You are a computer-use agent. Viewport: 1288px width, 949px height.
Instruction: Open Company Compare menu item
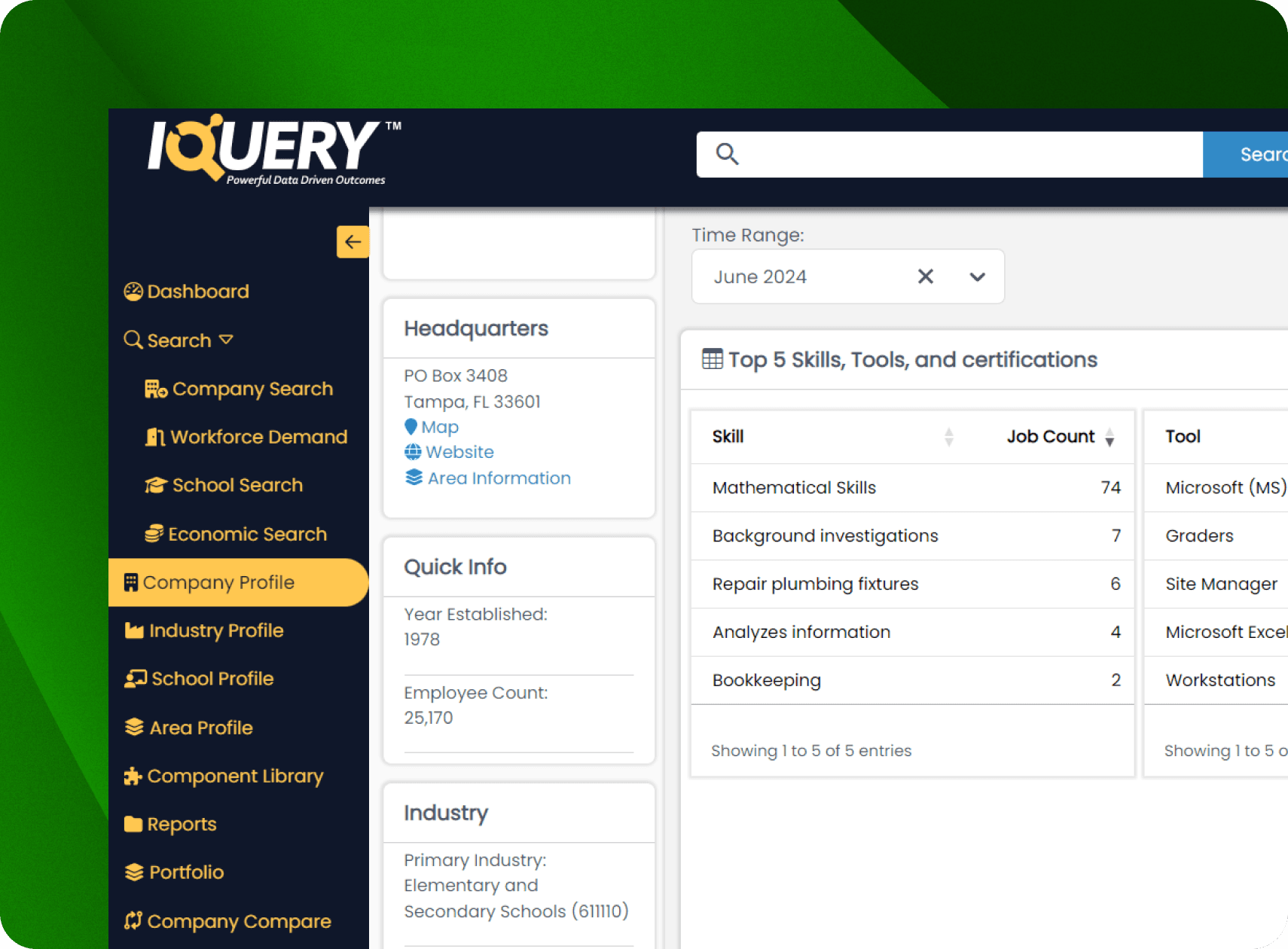click(x=228, y=921)
